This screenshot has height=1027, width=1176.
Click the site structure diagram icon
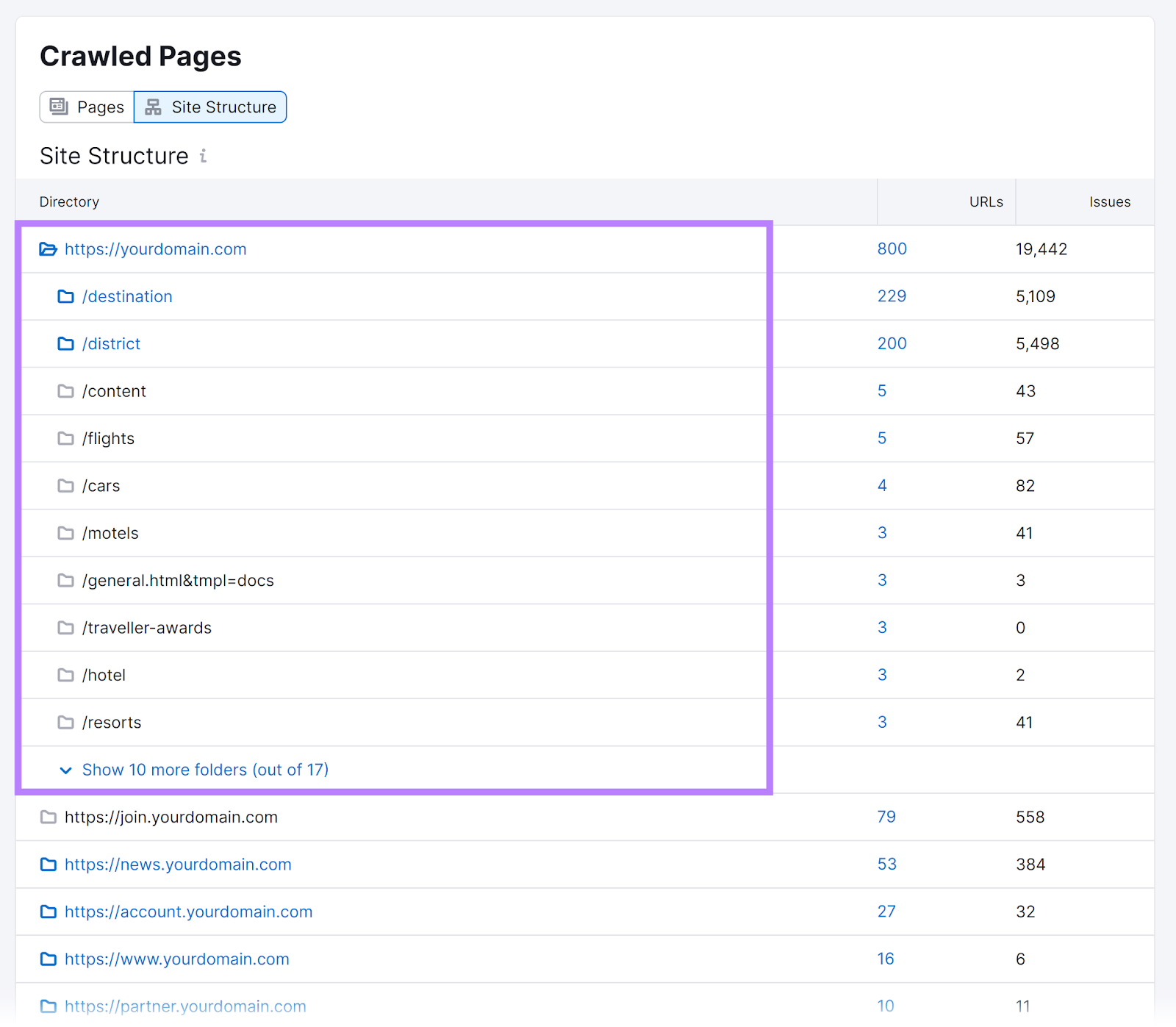click(x=153, y=107)
